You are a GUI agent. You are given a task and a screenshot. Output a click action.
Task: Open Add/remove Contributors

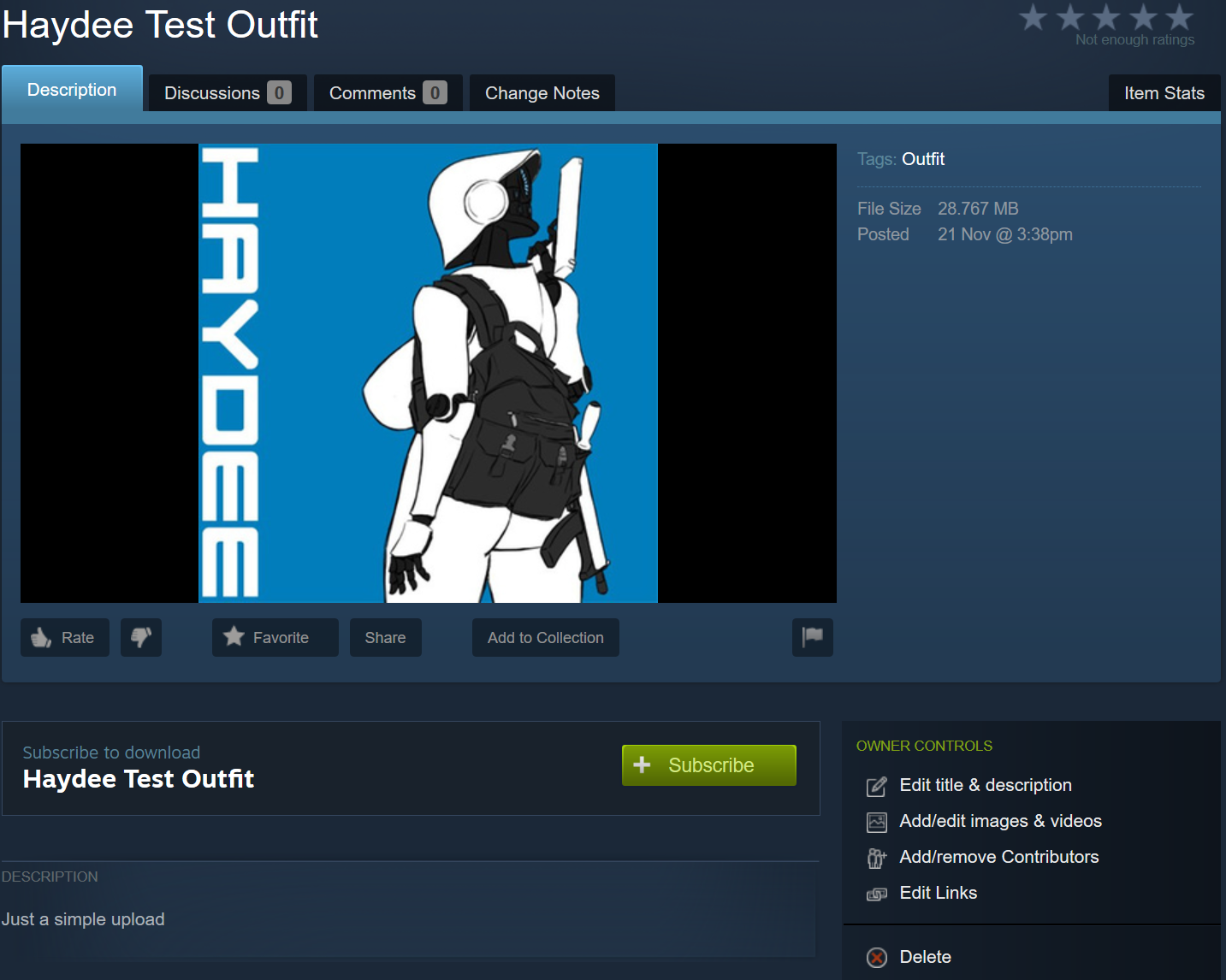pyautogui.click(x=999, y=857)
